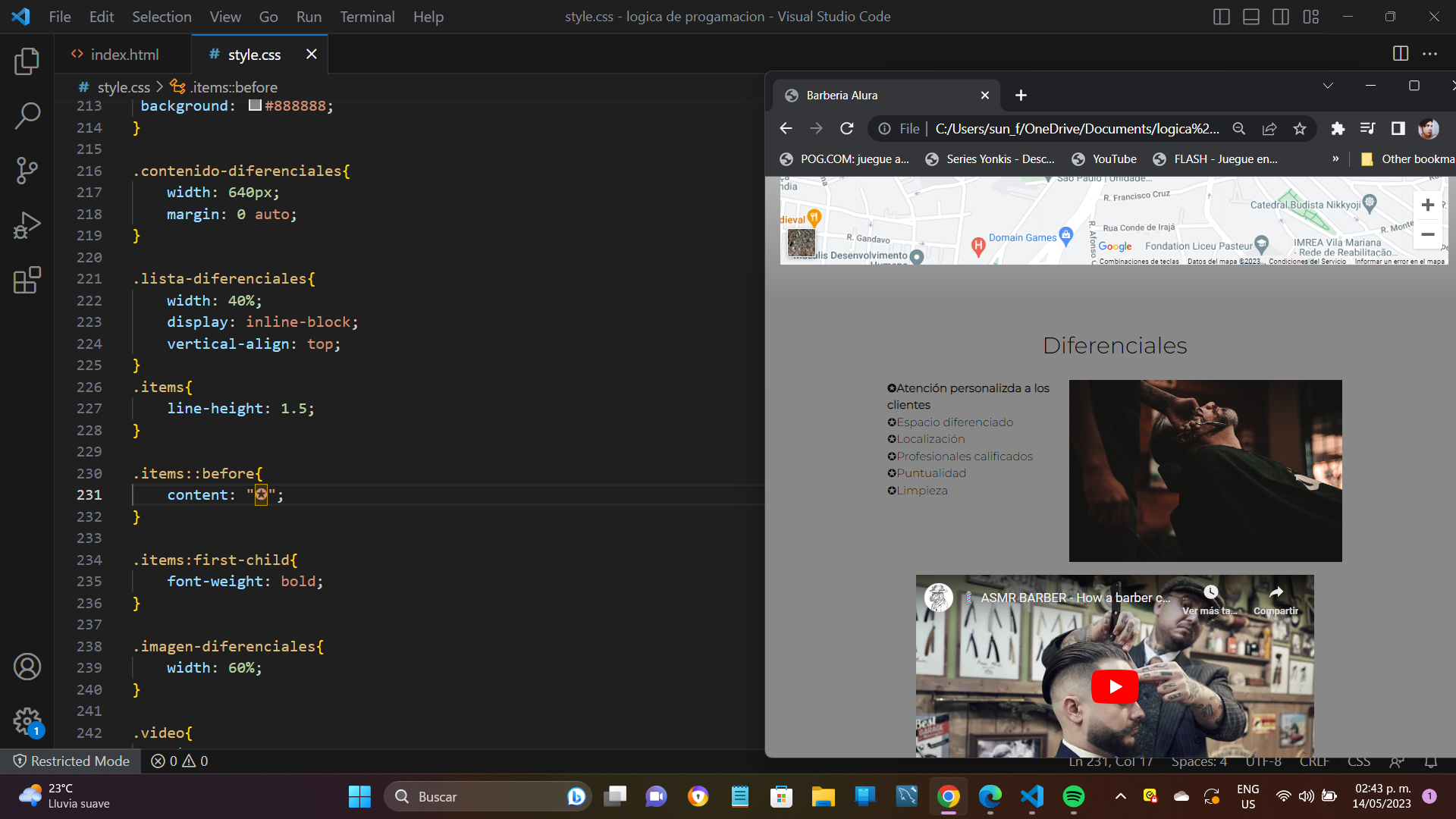Toggle the bottom Panel visibility

click(x=1251, y=17)
